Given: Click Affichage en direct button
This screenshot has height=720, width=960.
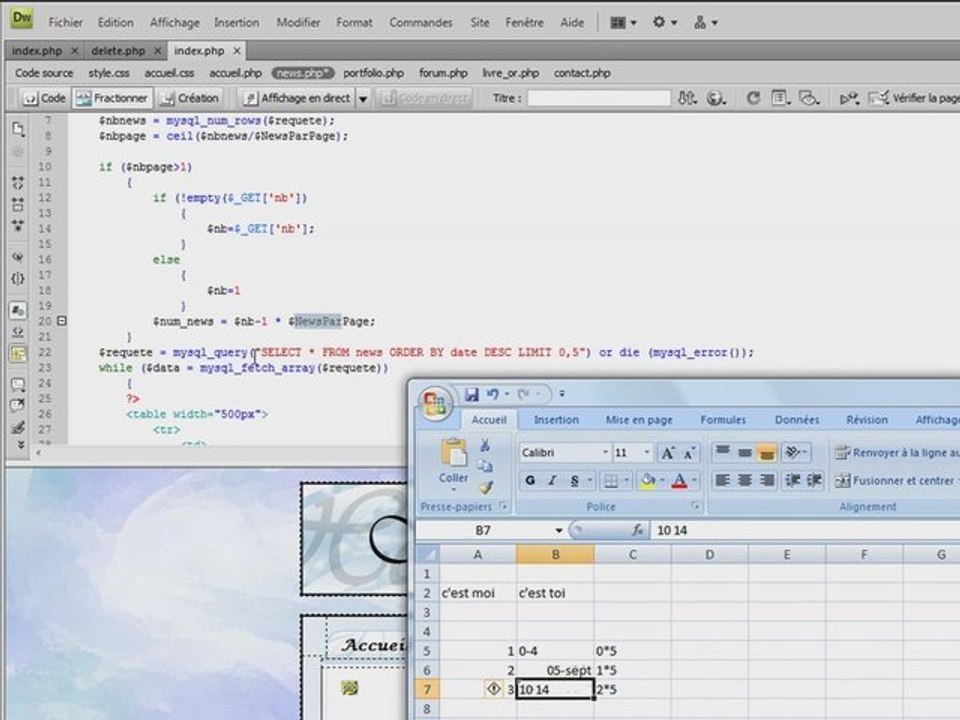Looking at the screenshot, I should (297, 98).
